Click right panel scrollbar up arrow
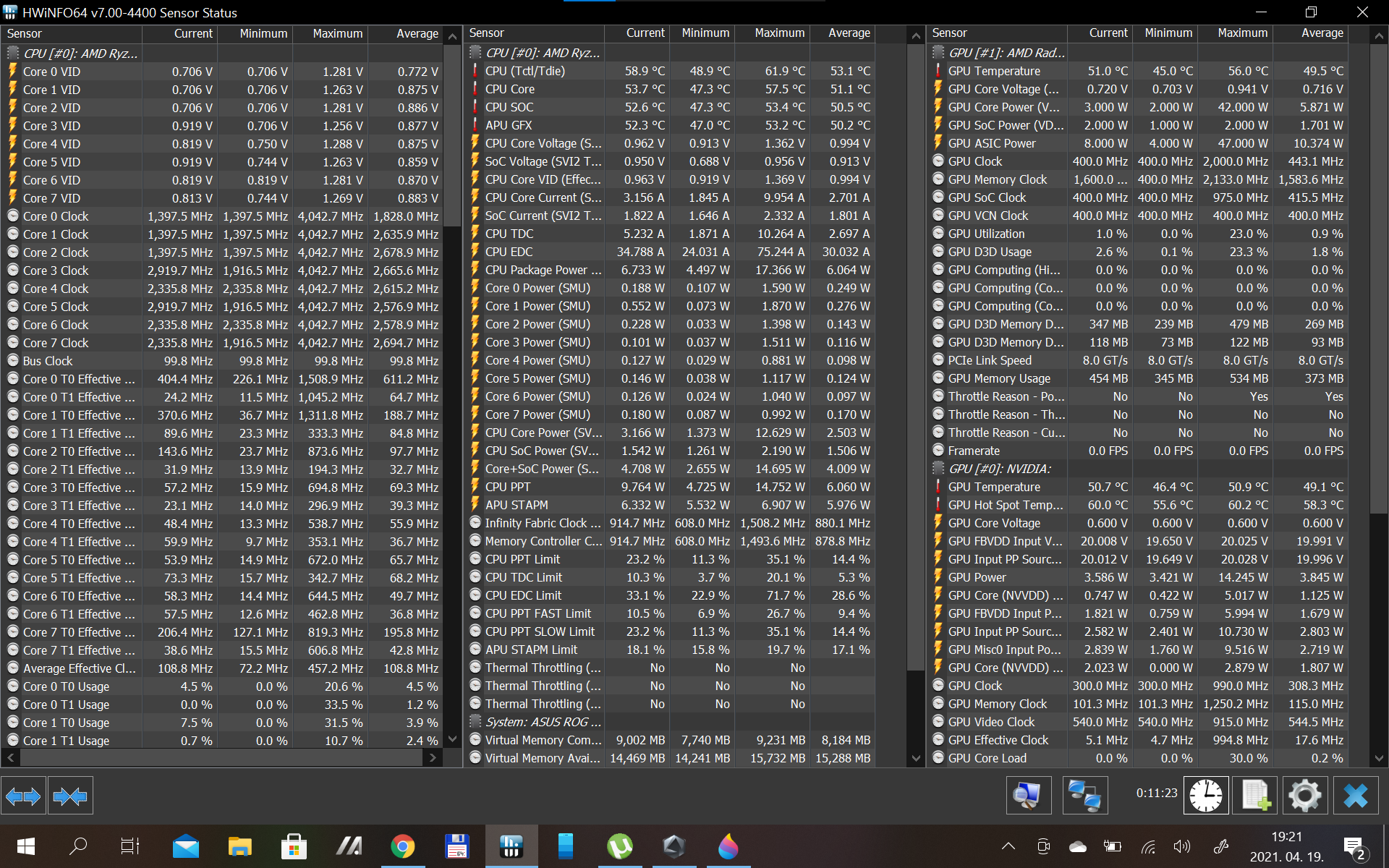The width and height of the screenshot is (1389, 868). click(x=1379, y=35)
